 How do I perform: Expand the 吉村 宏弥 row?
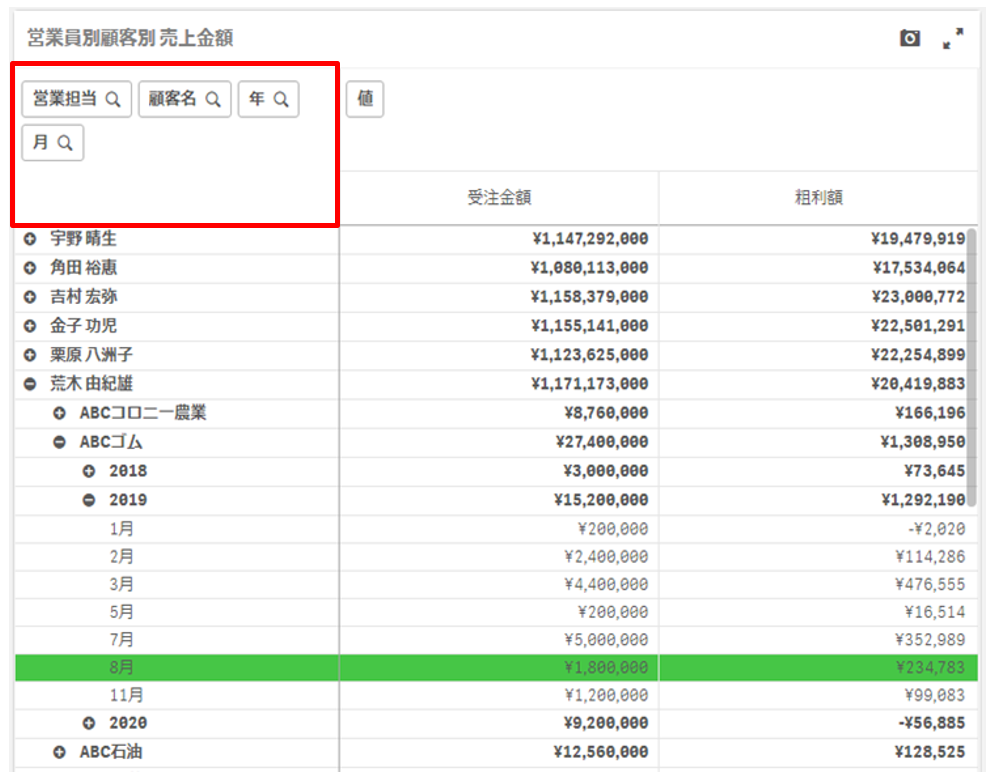[x=30, y=298]
